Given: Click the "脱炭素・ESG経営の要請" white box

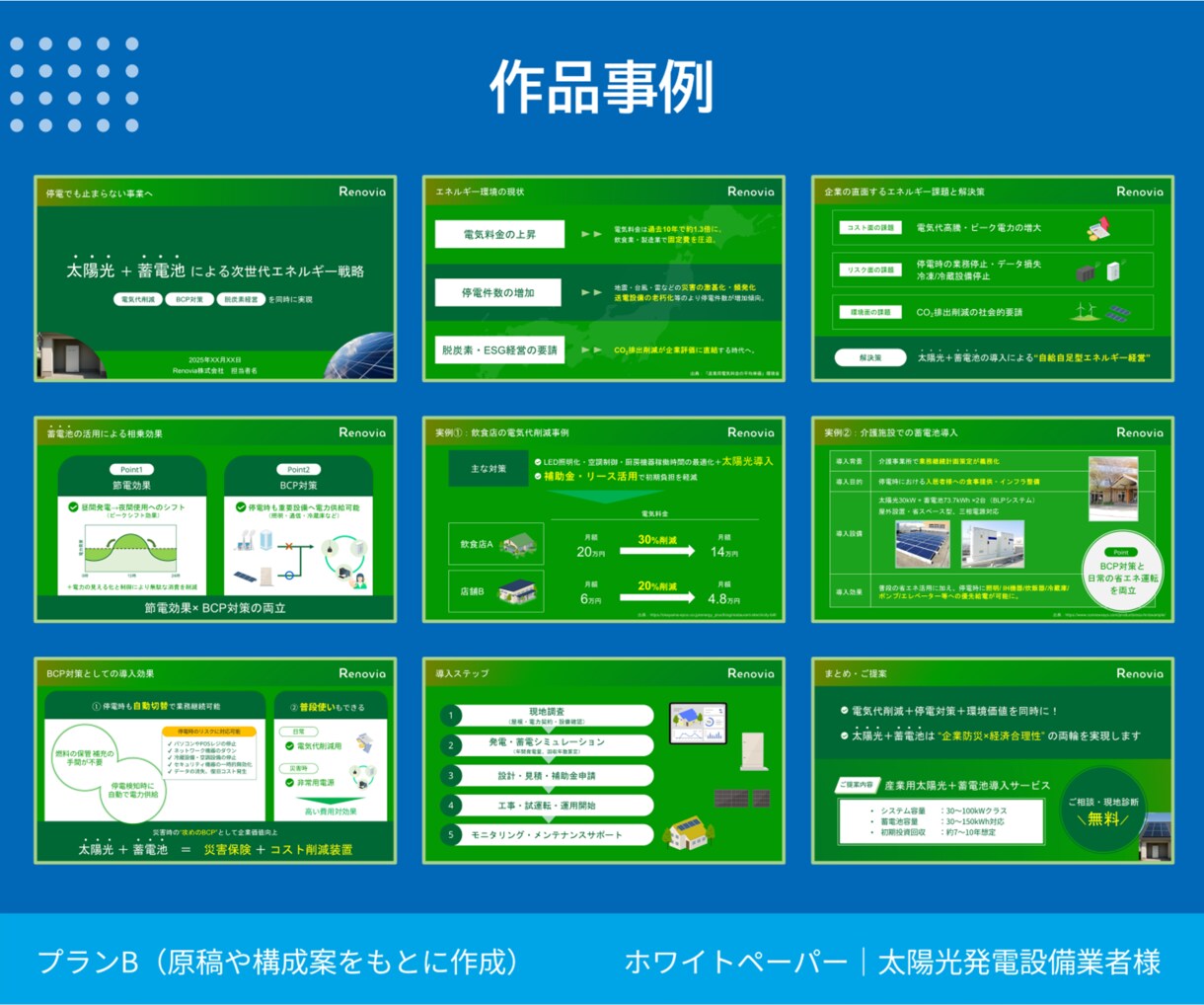Looking at the screenshot, I should pyautogui.click(x=499, y=349).
